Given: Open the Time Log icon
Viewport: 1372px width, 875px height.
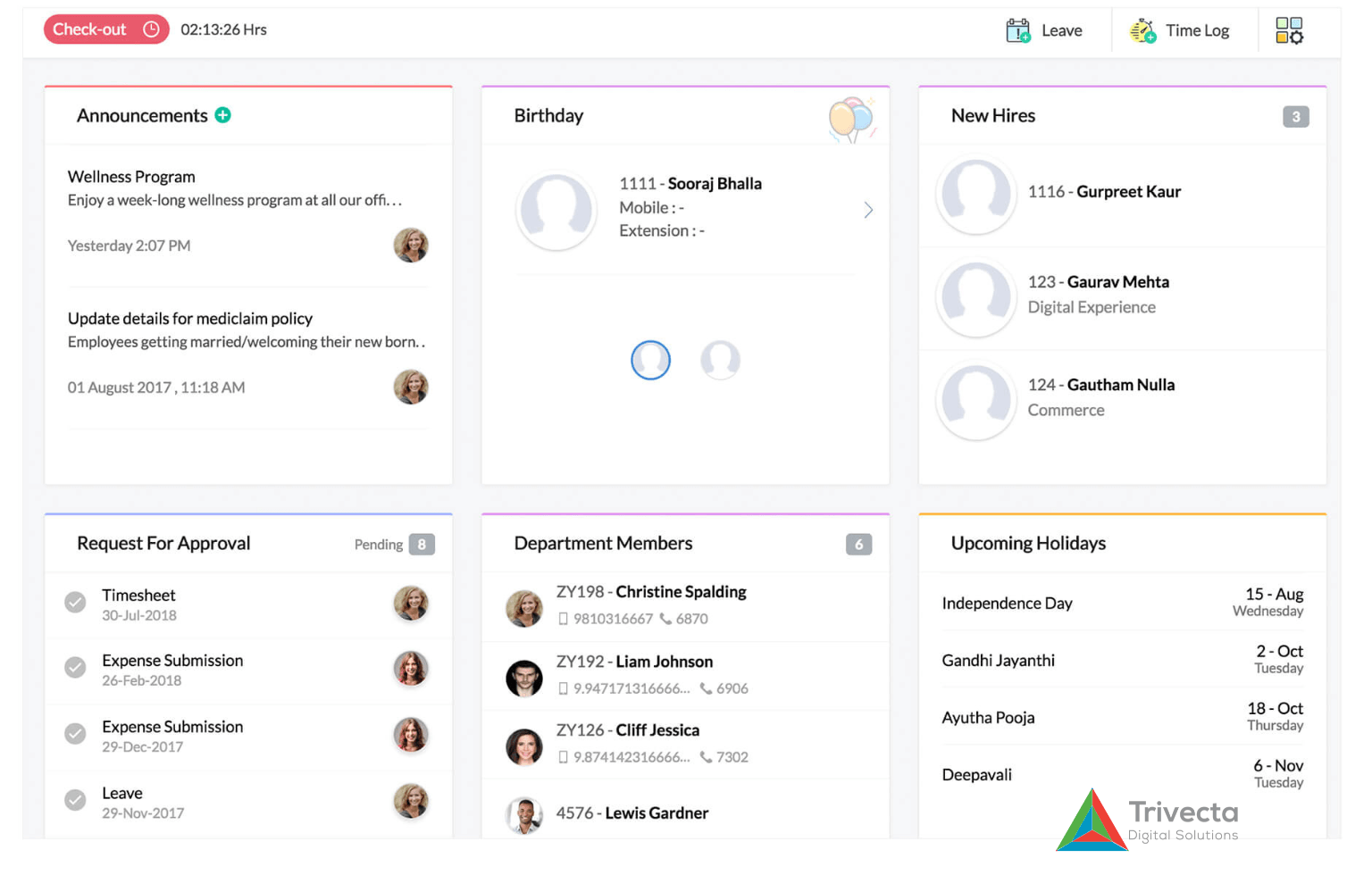Looking at the screenshot, I should [1142, 30].
